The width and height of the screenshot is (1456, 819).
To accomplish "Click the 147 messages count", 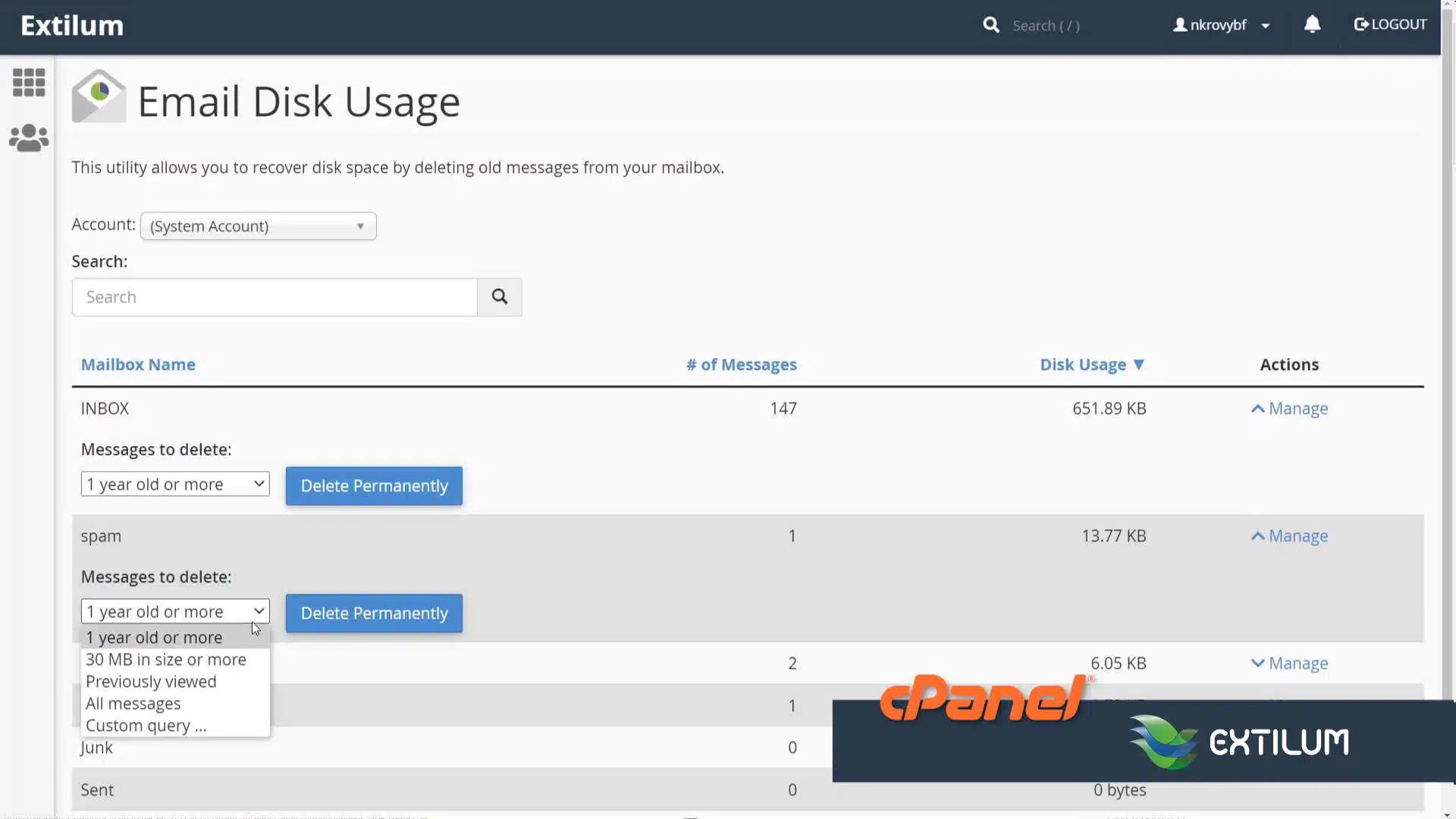I will [783, 409].
